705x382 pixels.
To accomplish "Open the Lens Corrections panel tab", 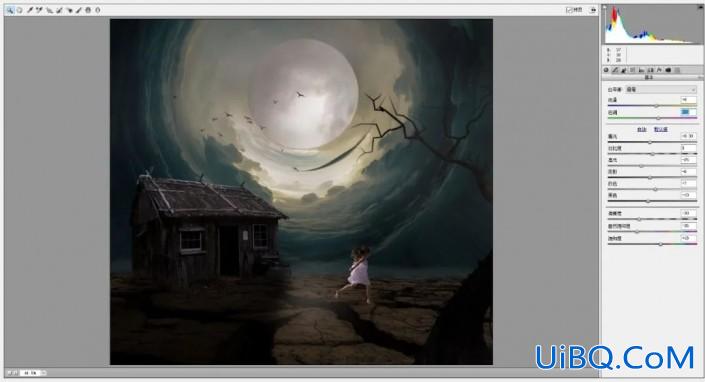I will [651, 70].
